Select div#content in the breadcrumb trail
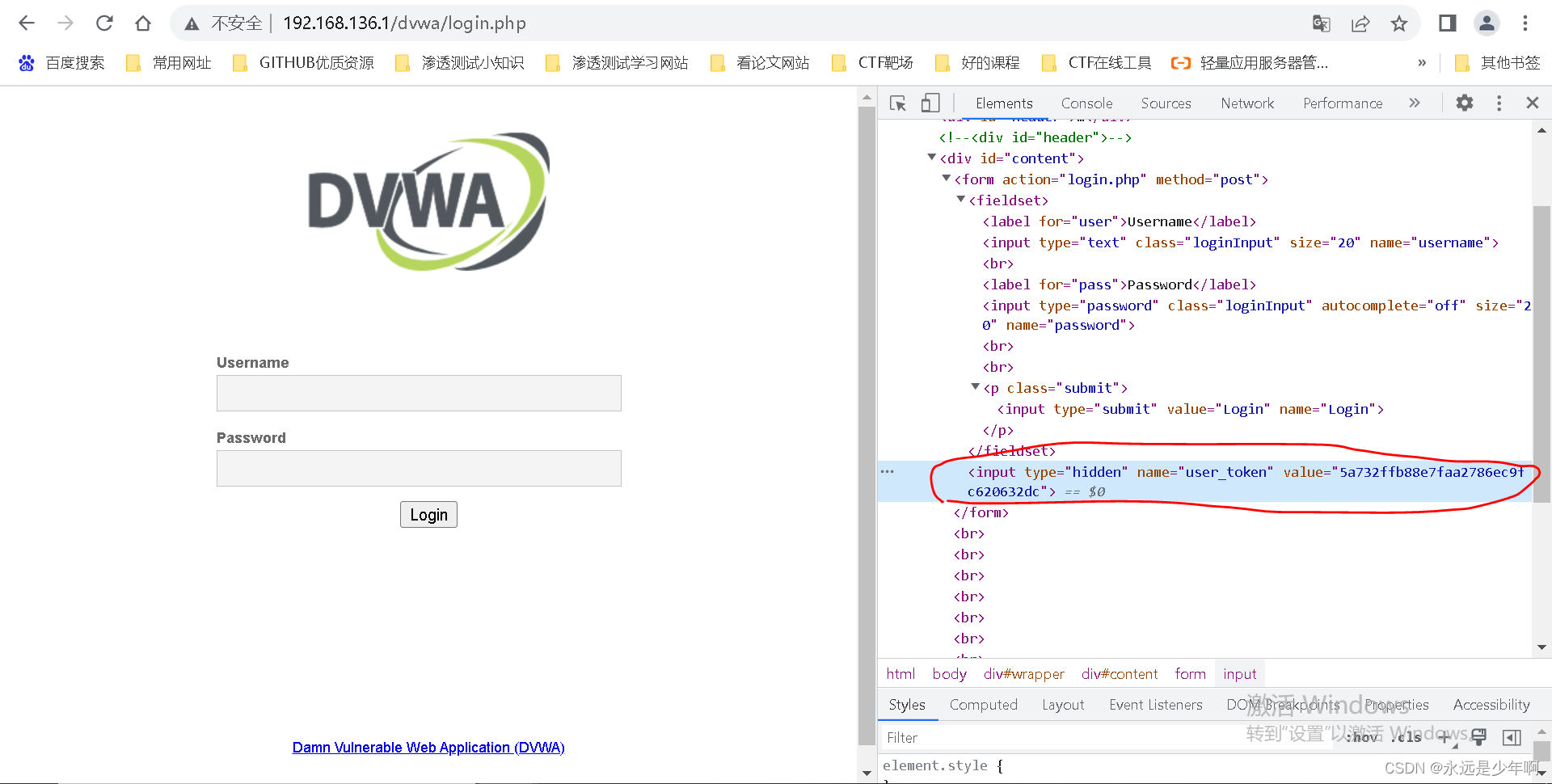This screenshot has width=1552, height=784. coord(1120,674)
